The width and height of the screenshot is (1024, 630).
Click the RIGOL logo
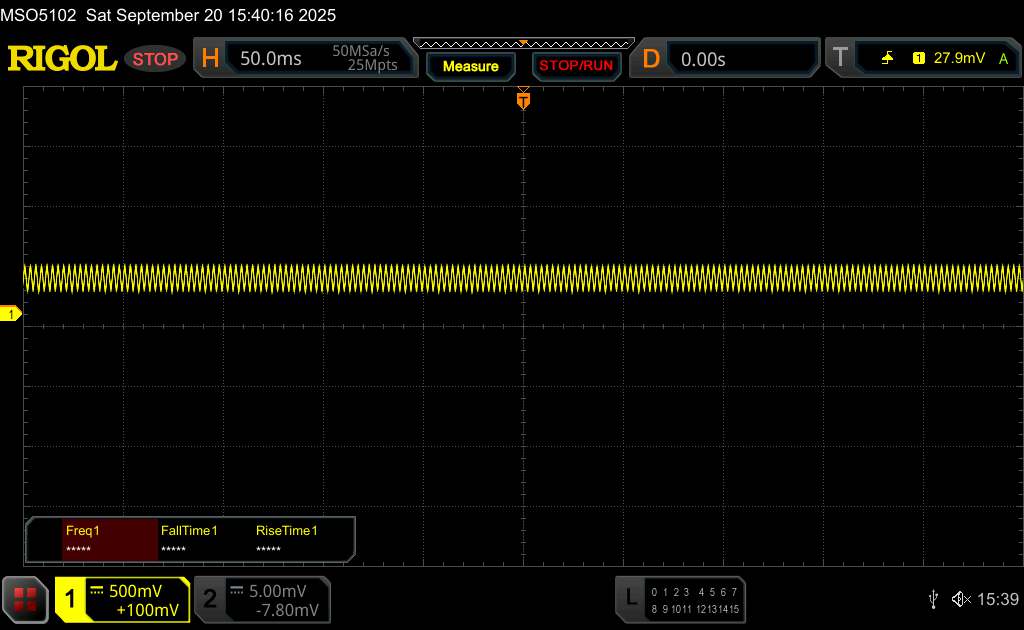[x=62, y=59]
